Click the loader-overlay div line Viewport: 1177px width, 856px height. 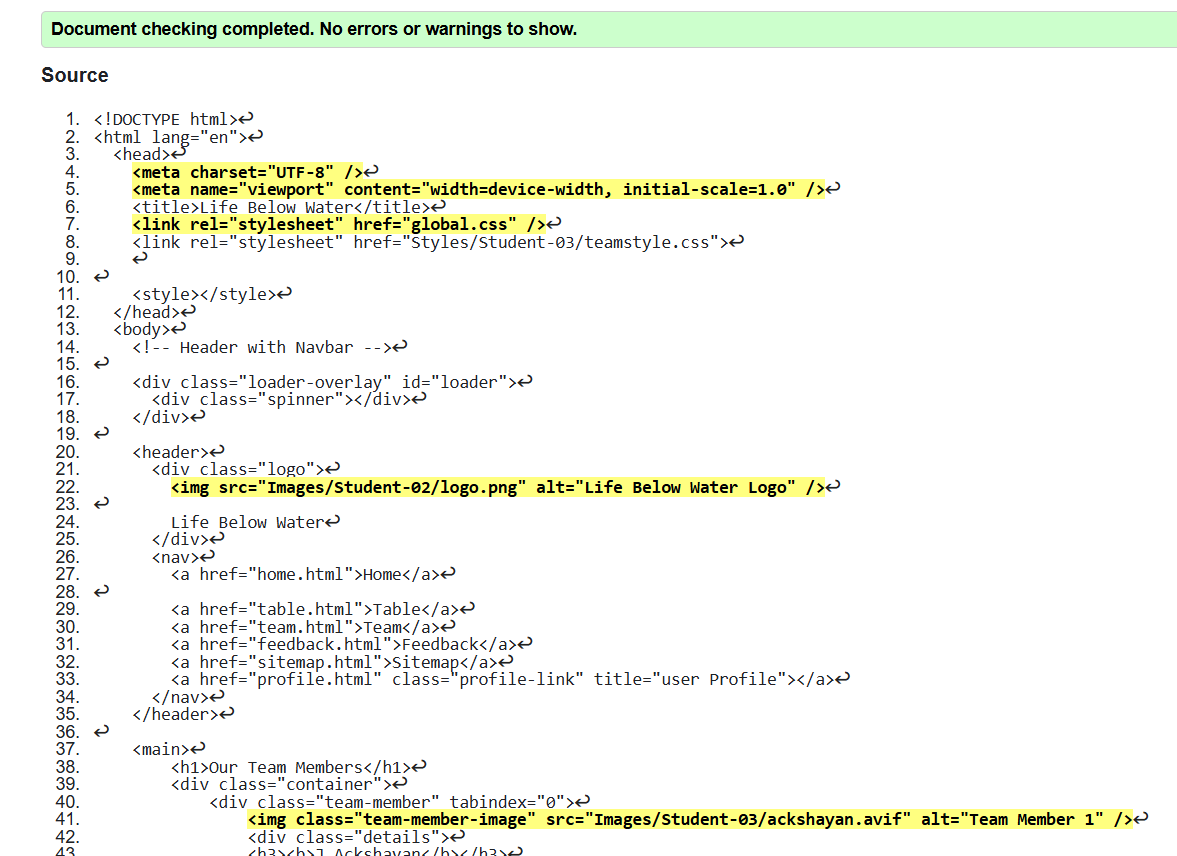[324, 381]
